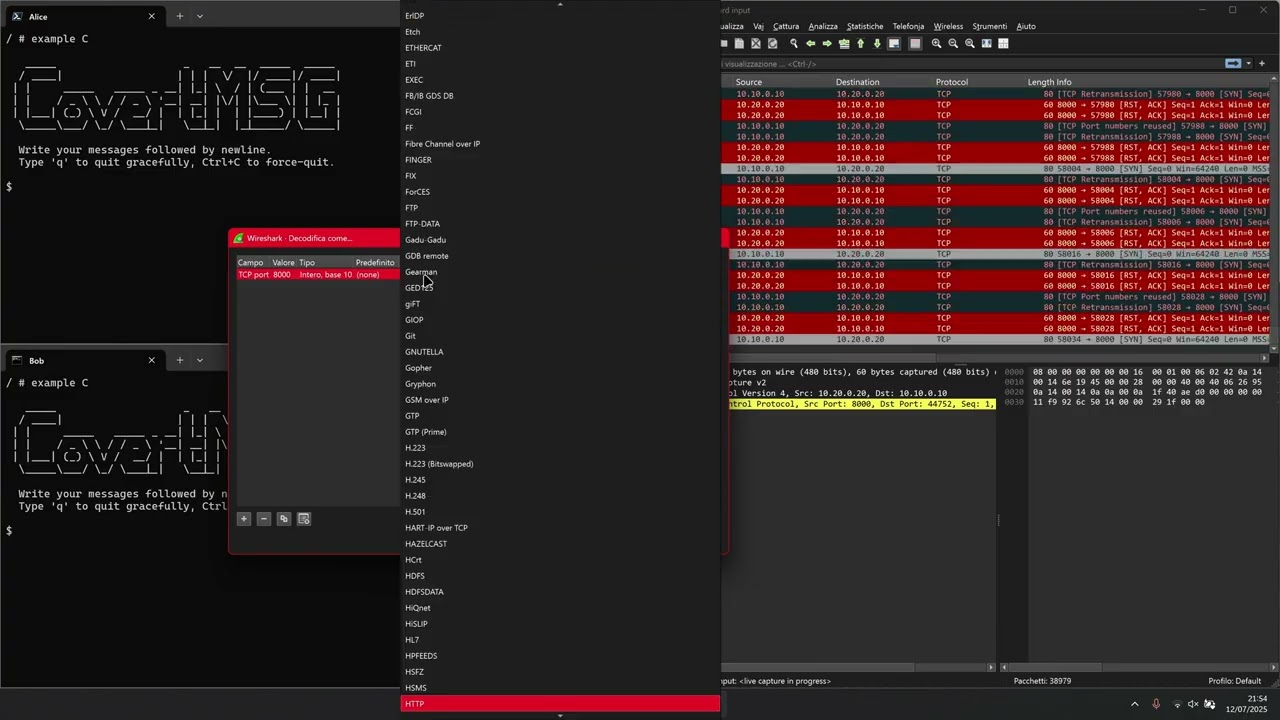This screenshot has height=720, width=1280.
Task: Jump to first packet up arrow
Action: click(x=860, y=44)
